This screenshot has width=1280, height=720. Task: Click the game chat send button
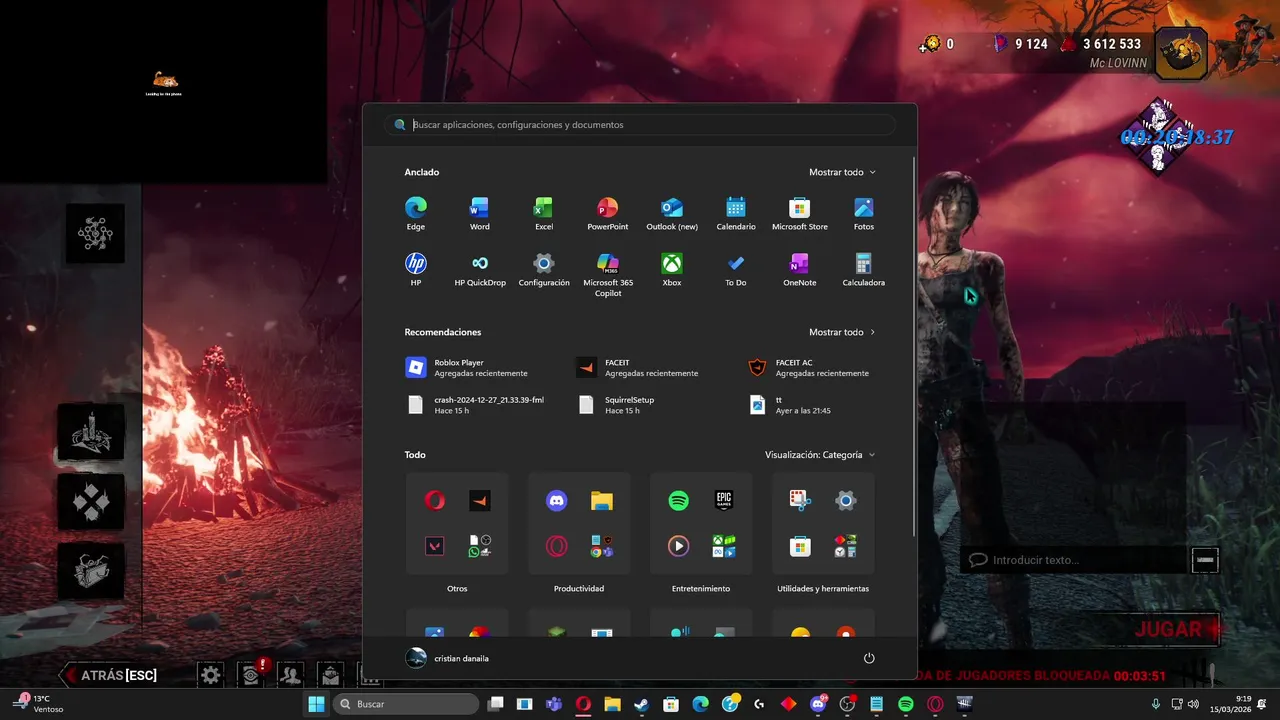pyautogui.click(x=1205, y=560)
